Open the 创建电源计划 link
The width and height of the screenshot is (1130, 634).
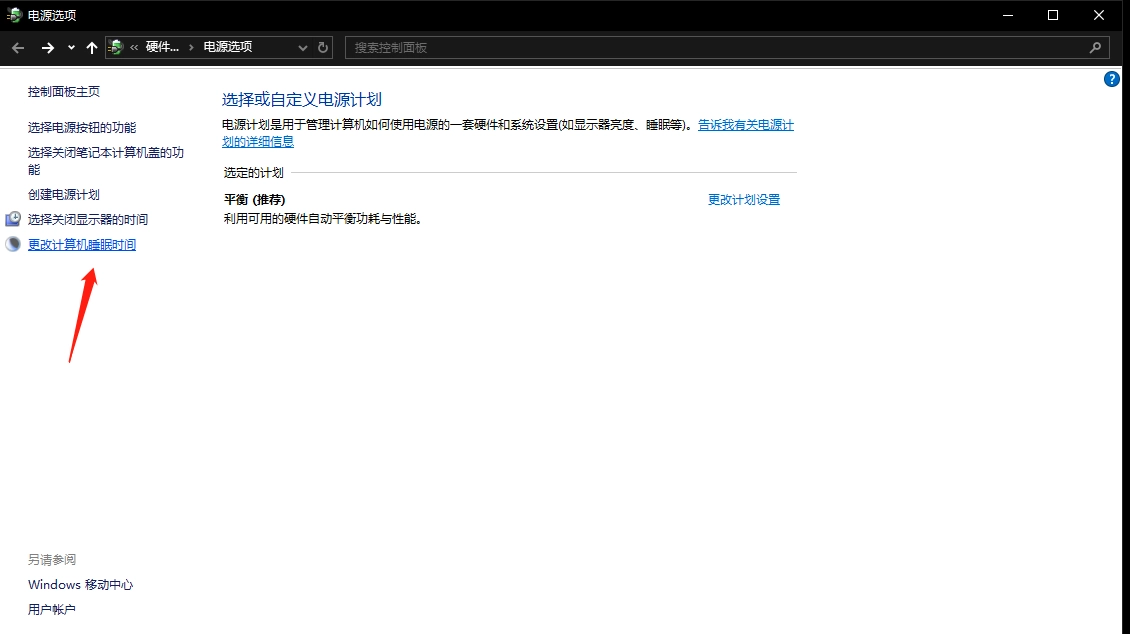click(x=64, y=195)
